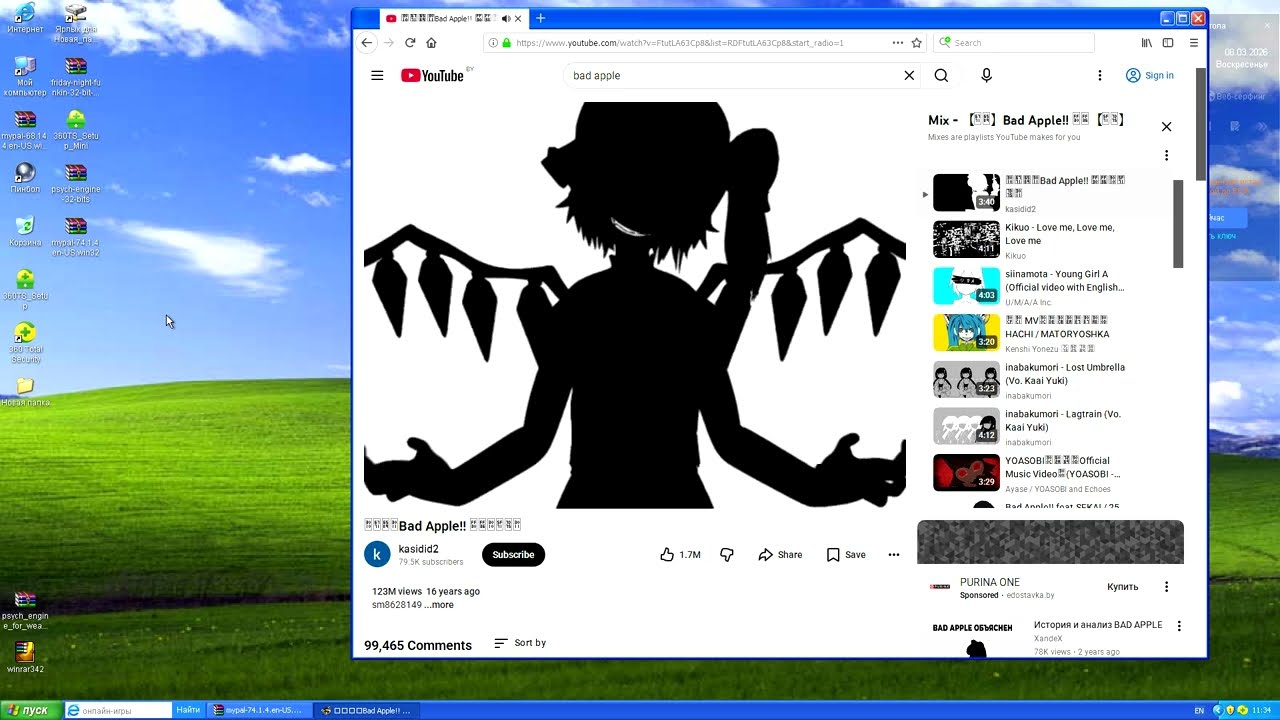Clear the 'bad apple' search text
This screenshot has width=1280, height=720.
tap(909, 75)
